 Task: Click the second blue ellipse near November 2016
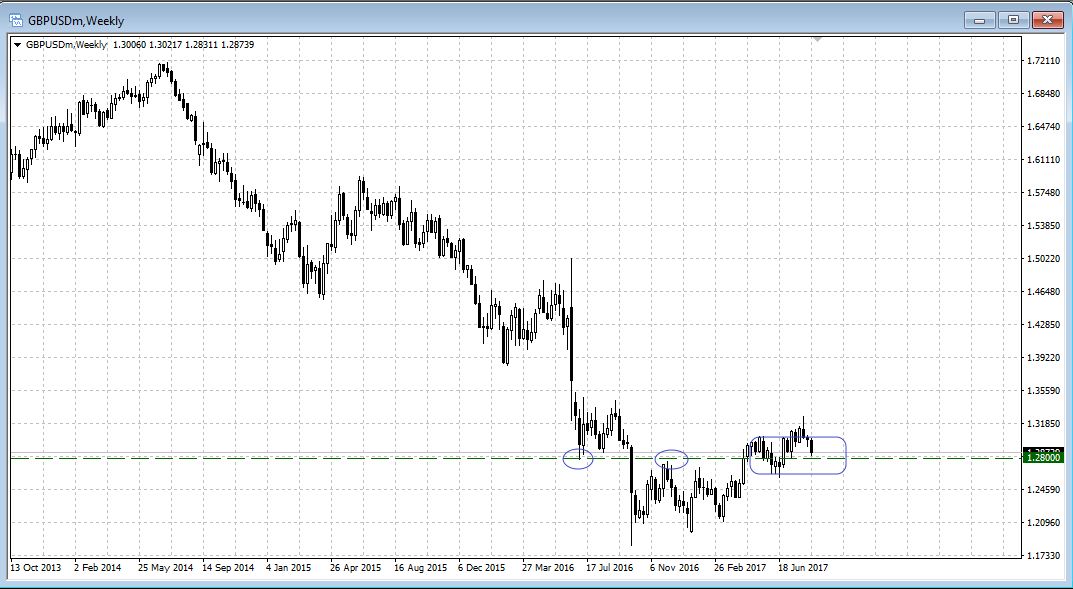coord(671,459)
